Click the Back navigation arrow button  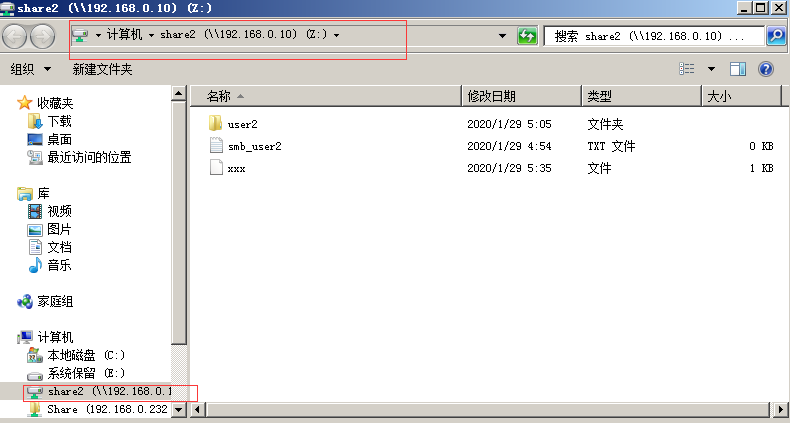(16, 37)
